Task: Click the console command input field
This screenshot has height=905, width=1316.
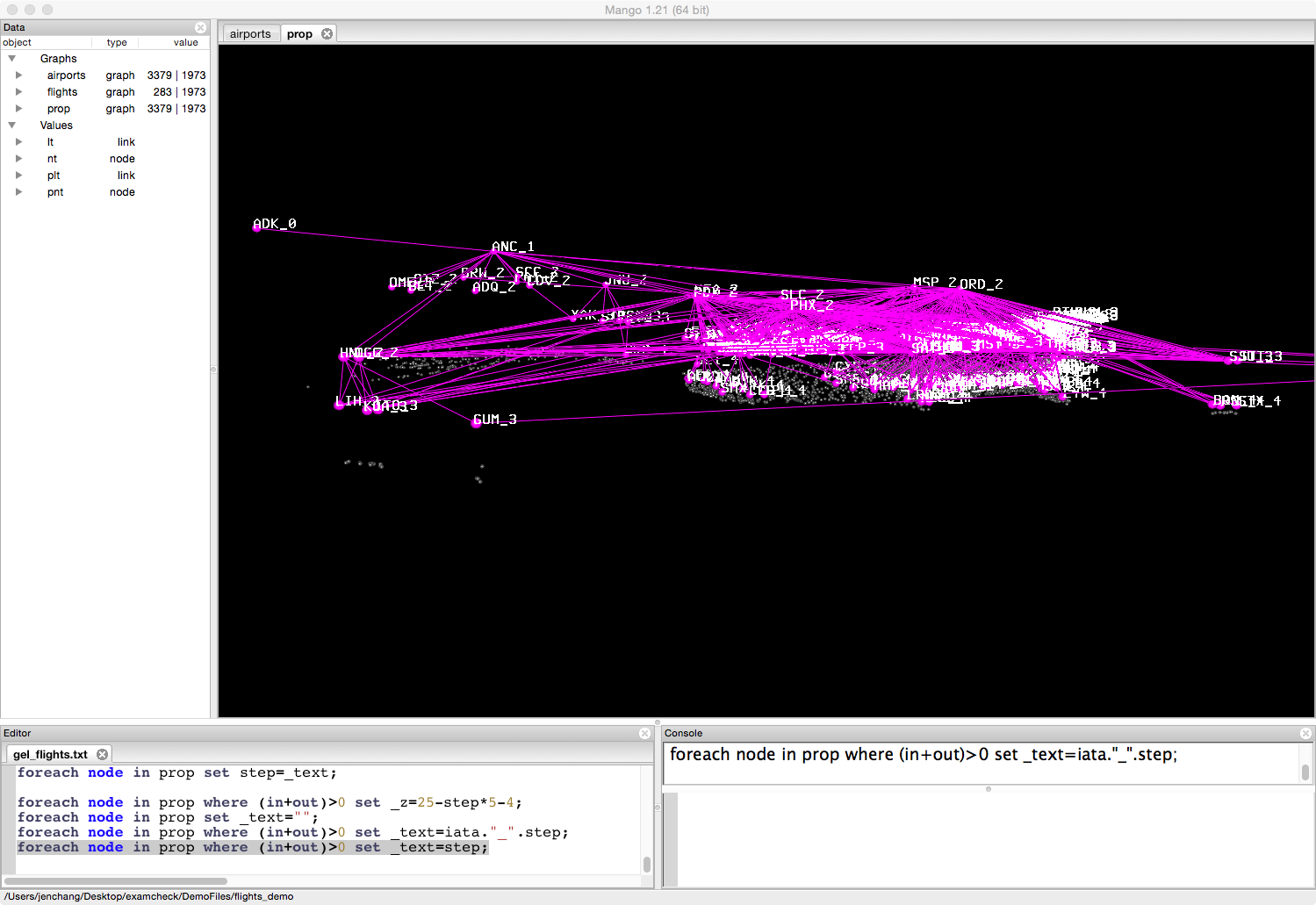Action: point(979,763)
